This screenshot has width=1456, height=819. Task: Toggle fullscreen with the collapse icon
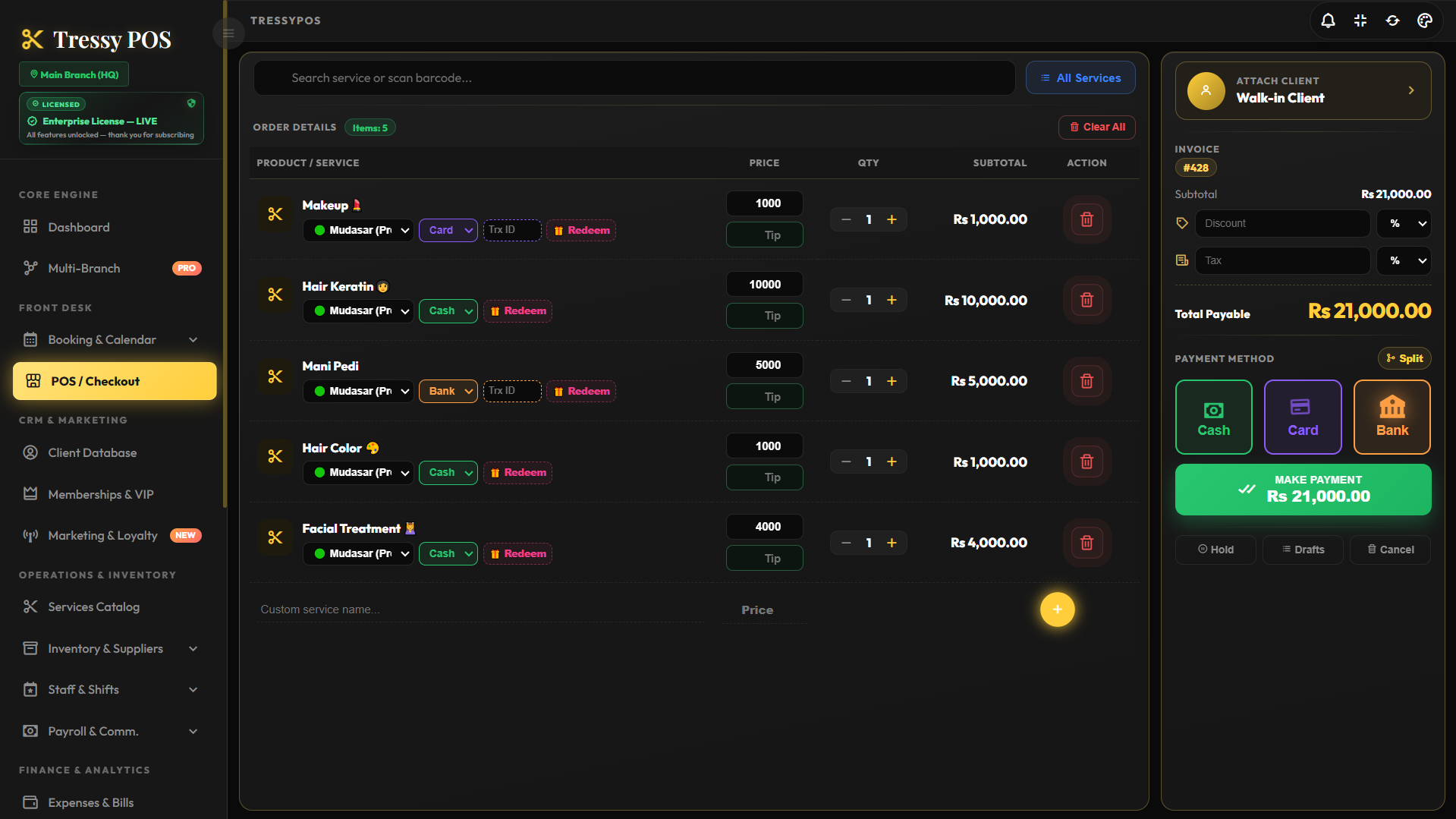coord(1360,20)
